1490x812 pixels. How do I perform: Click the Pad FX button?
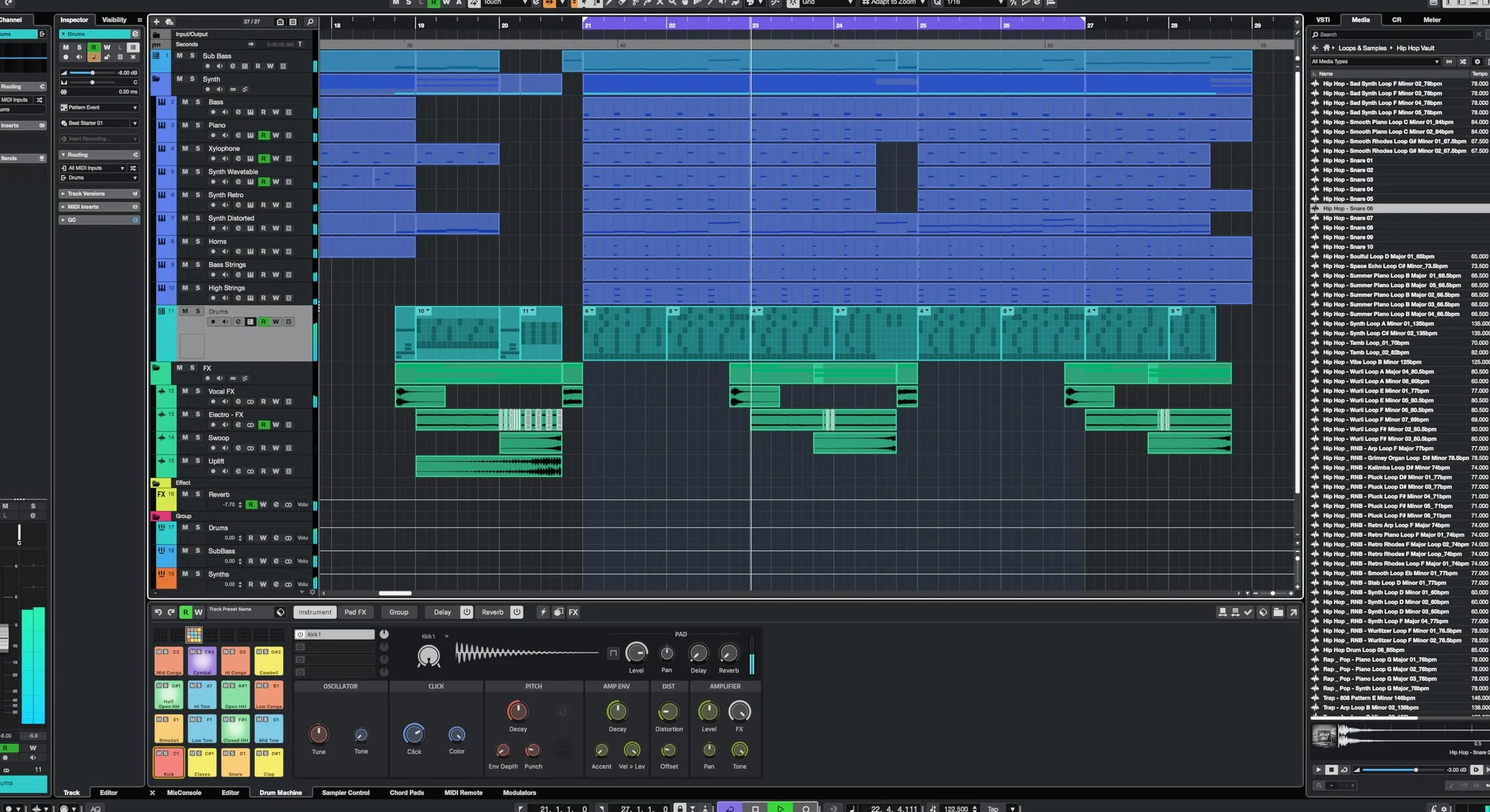[355, 612]
